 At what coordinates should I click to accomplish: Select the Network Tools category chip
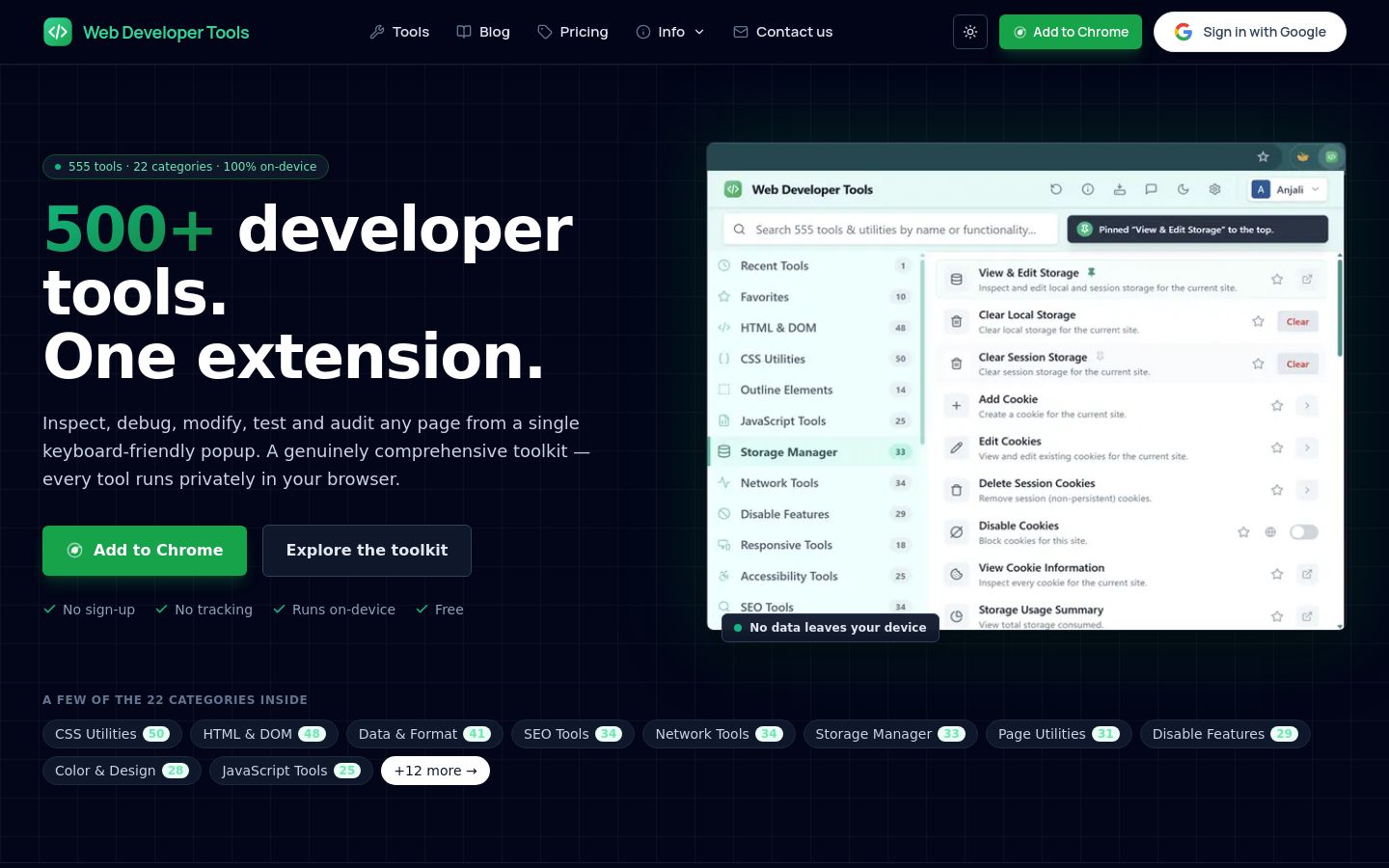click(719, 734)
